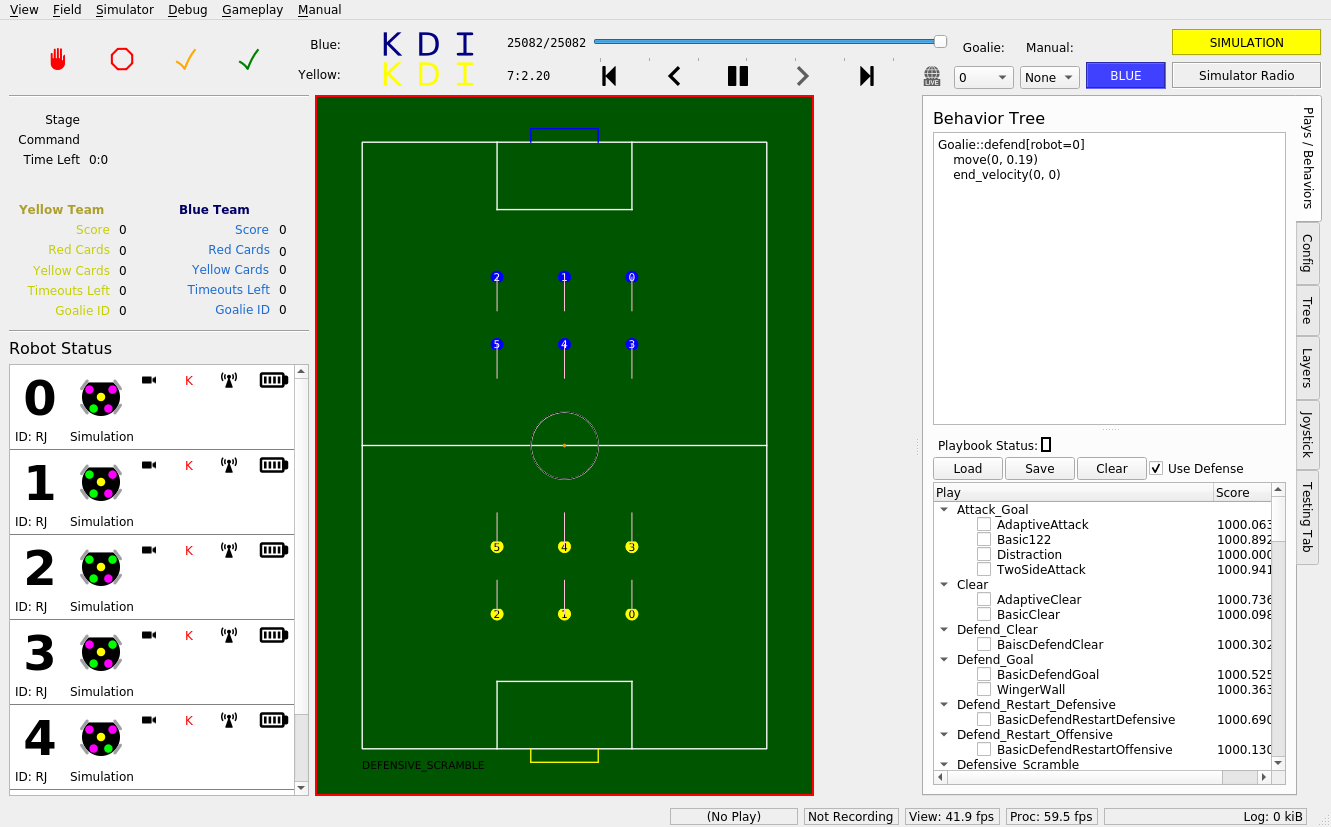Select blue robot 4 on the field
Screen dimensions: 1331x827
point(564,344)
